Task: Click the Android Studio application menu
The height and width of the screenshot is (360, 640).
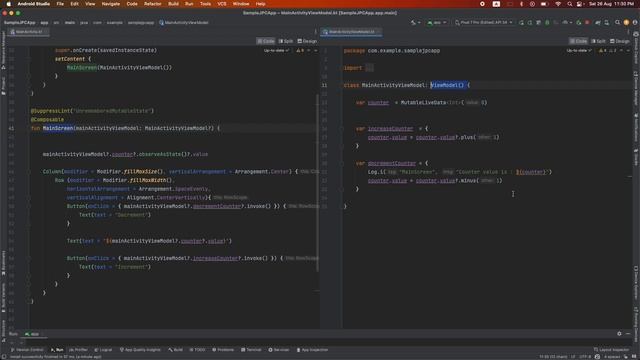Action: click(x=33, y=4)
